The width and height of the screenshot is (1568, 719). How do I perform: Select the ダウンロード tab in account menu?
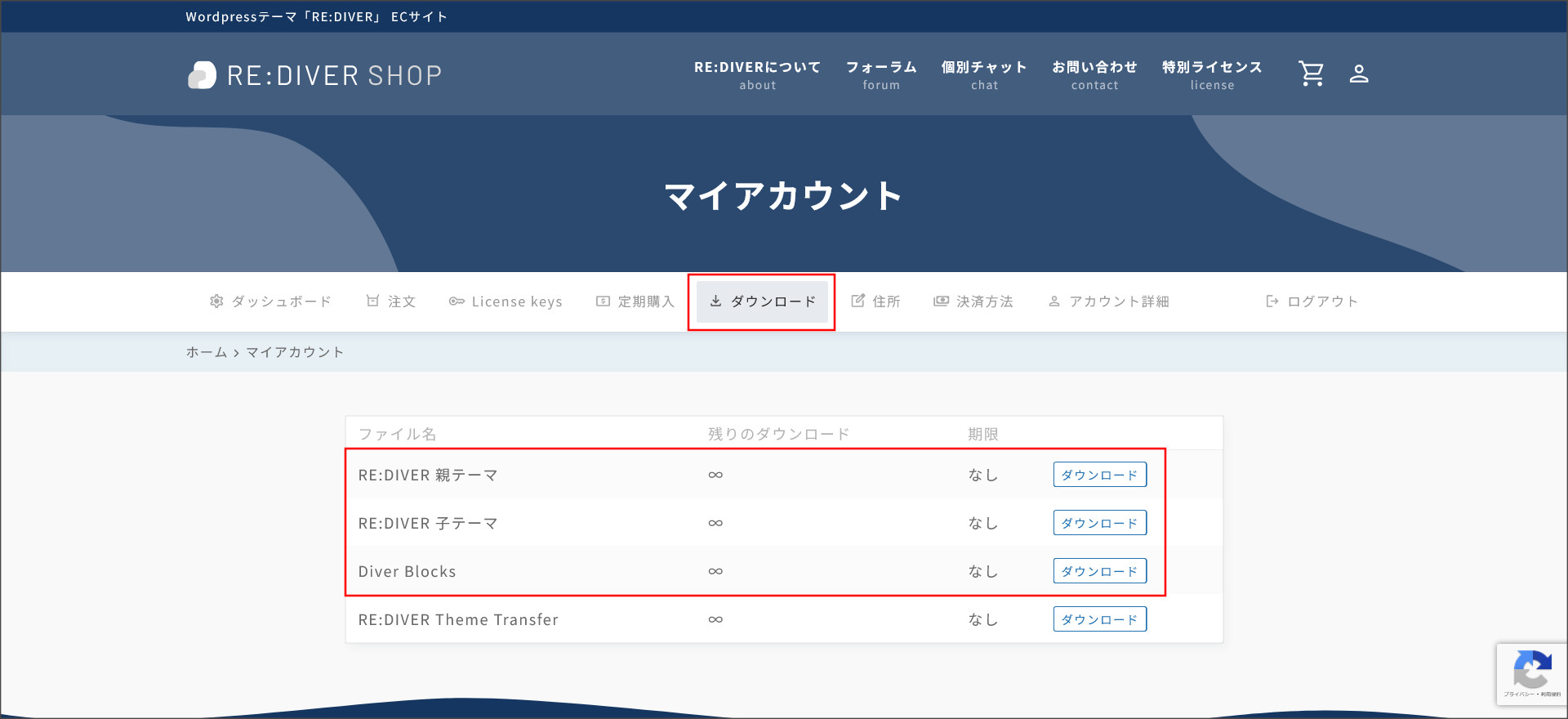click(762, 301)
